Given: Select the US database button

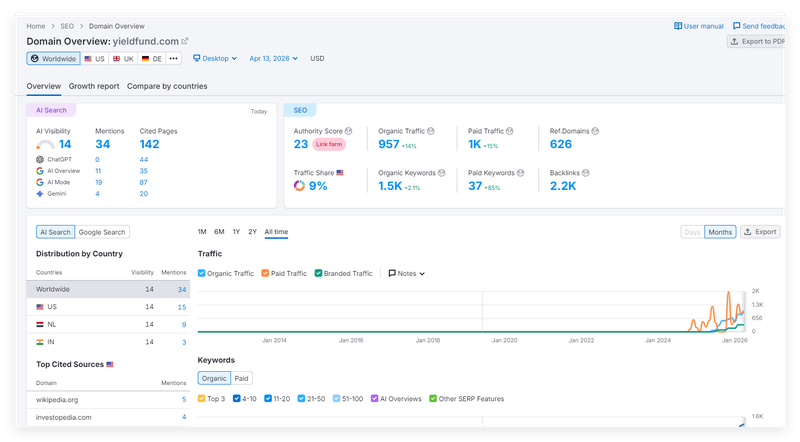Looking at the screenshot, I should (x=94, y=59).
